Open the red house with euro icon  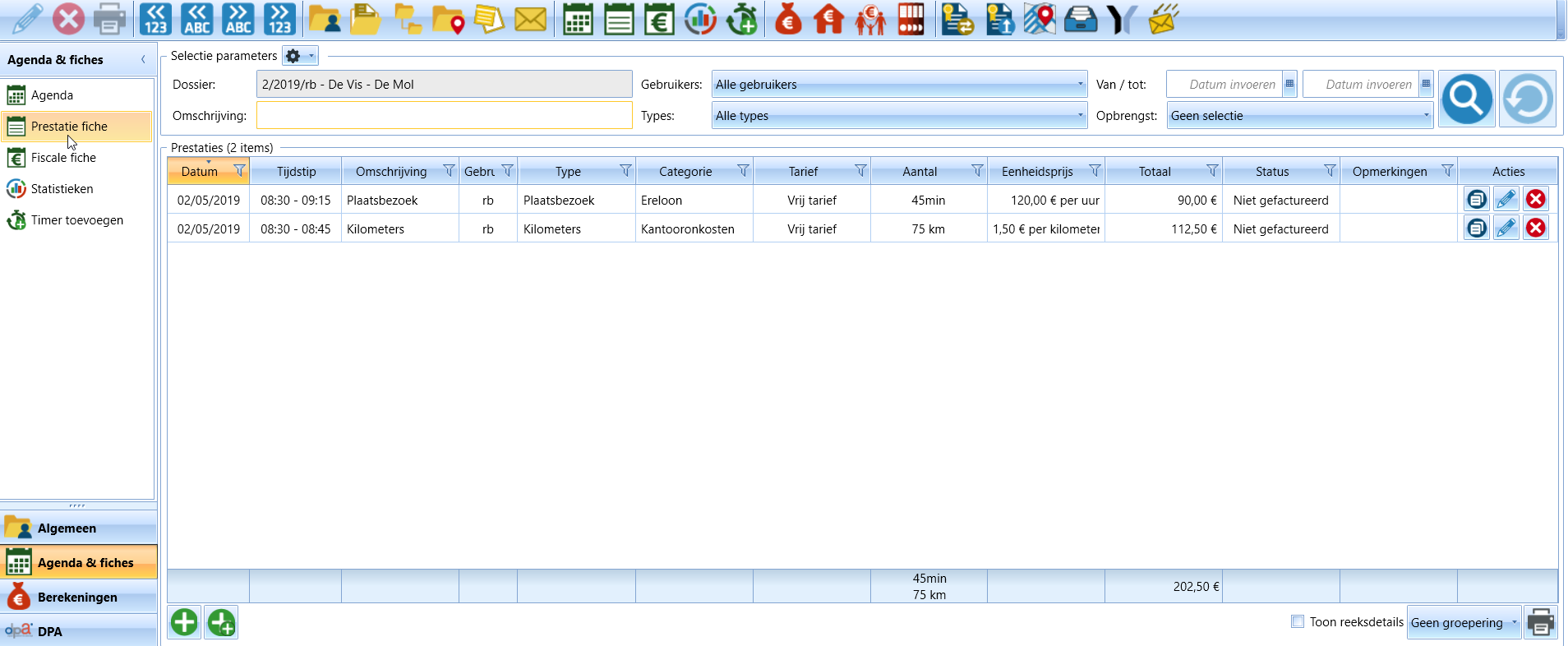[x=829, y=19]
